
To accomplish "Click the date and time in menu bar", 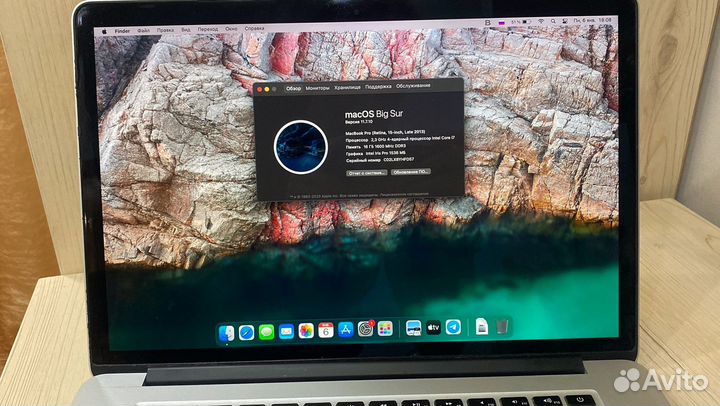I will (x=592, y=20).
